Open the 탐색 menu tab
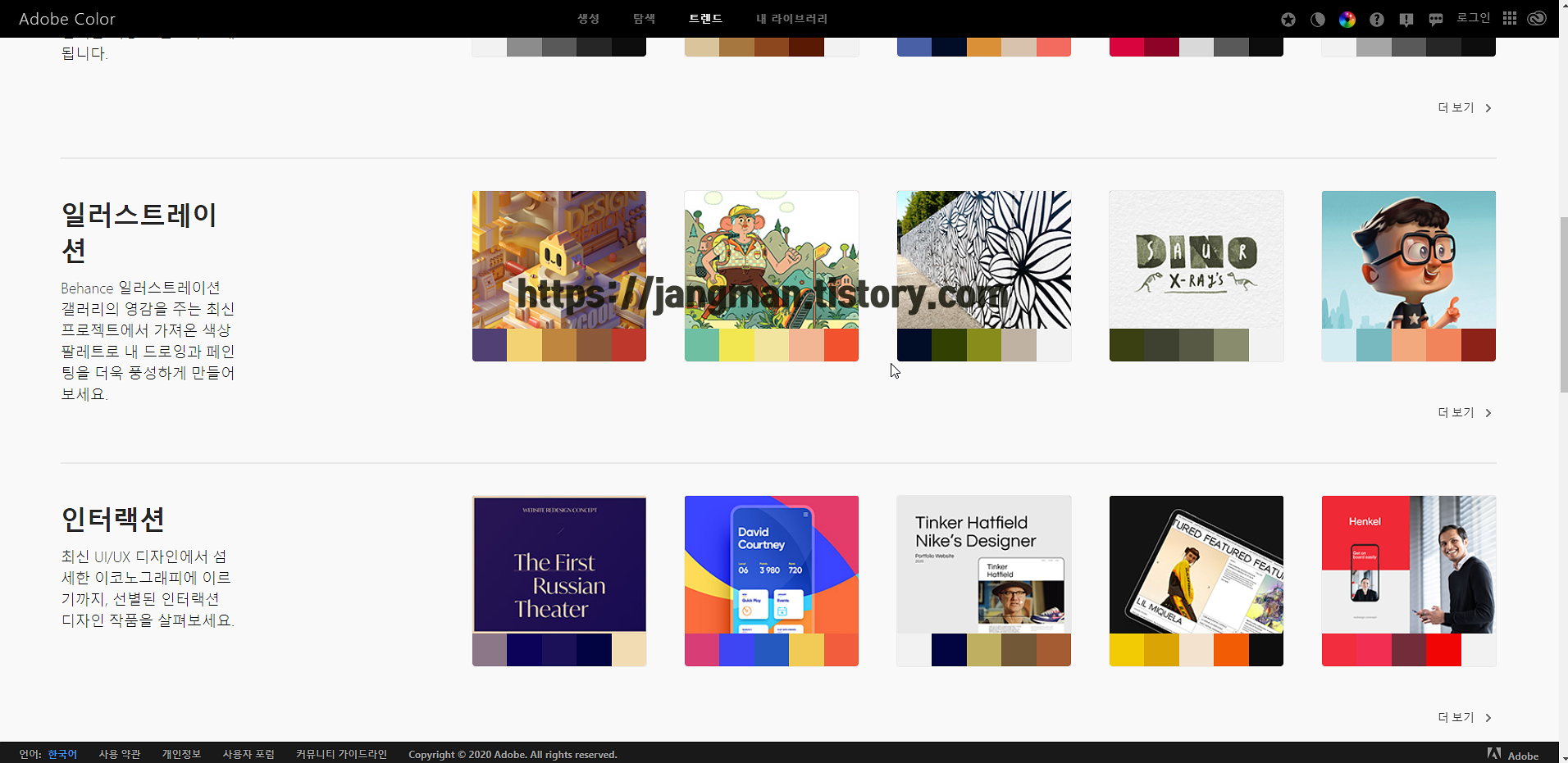 (644, 18)
